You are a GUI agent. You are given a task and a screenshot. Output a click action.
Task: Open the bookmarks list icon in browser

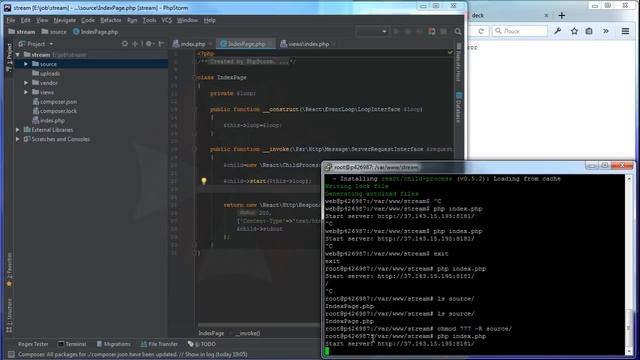point(589,31)
